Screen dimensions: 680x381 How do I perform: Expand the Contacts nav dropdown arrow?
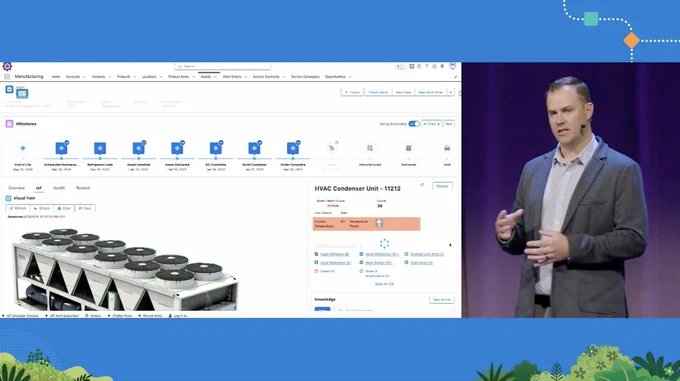(x=109, y=77)
